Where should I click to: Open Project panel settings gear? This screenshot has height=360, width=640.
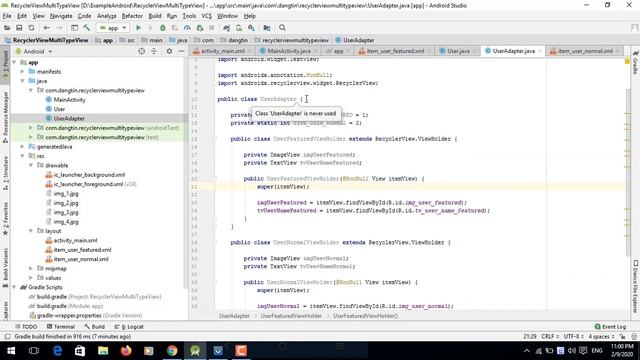169,51
